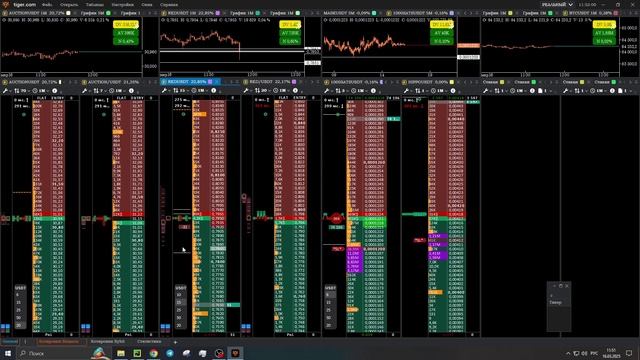Select 50 USDT size in AUCTIONUSDT book

(x=20, y=318)
